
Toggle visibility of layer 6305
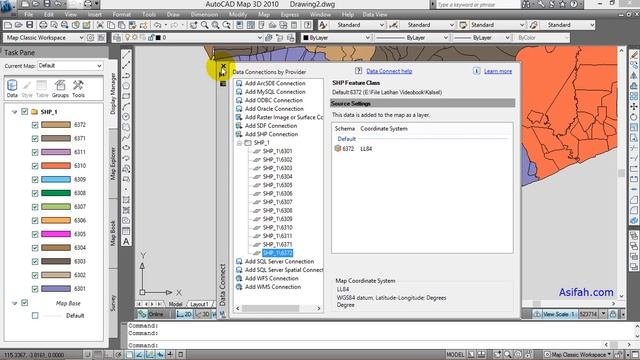click(35, 234)
